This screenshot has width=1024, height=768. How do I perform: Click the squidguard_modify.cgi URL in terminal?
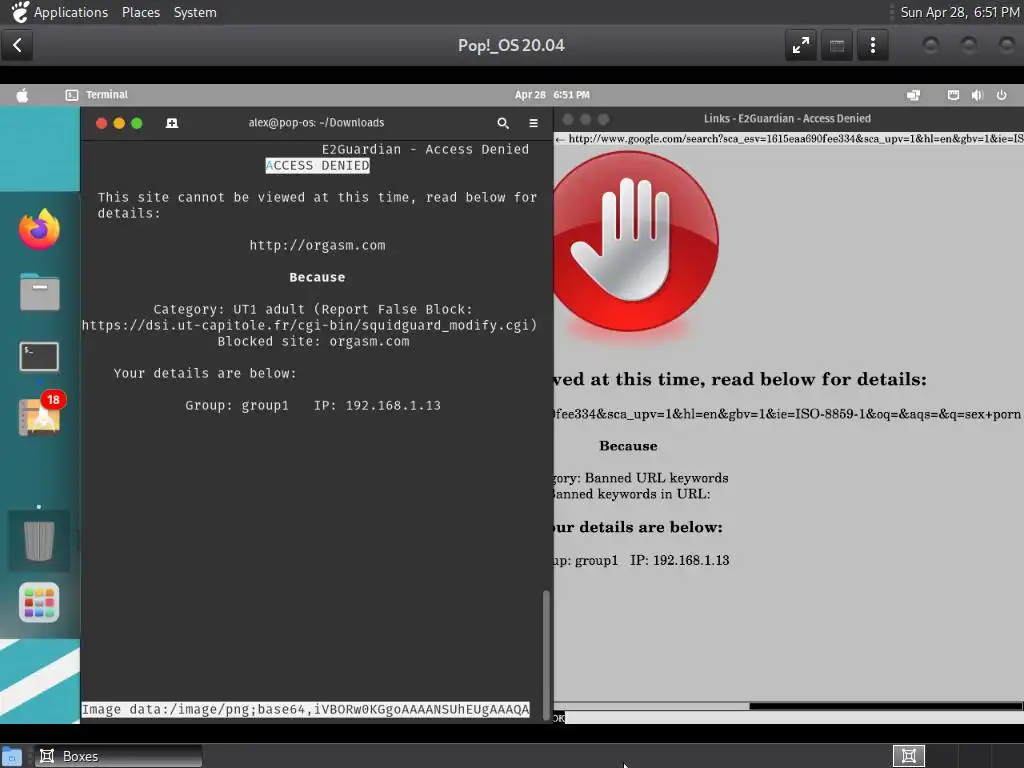tap(310, 325)
